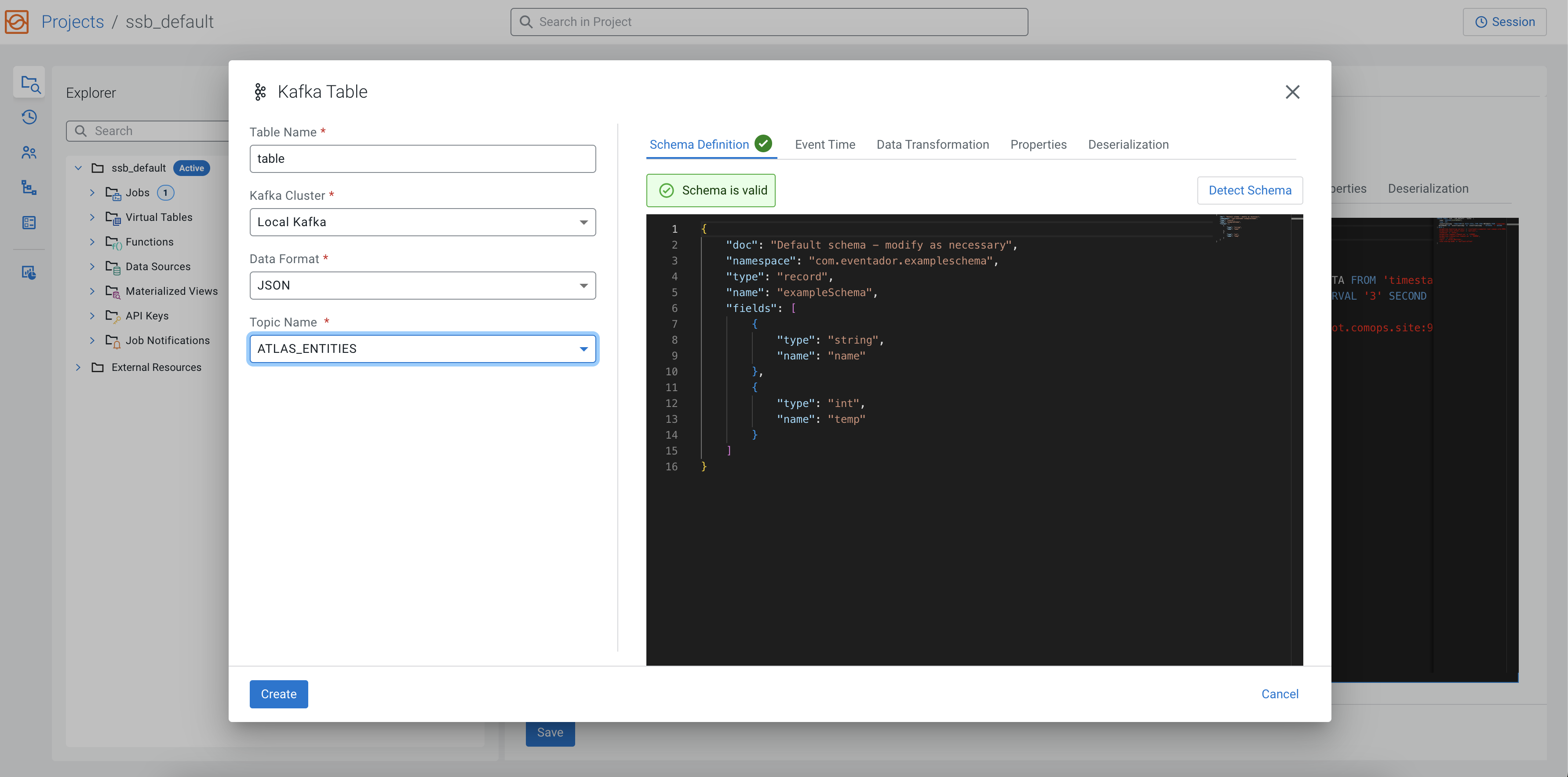Click the Table Name input field
Screen dimensions: 1568x777
(x=423, y=159)
